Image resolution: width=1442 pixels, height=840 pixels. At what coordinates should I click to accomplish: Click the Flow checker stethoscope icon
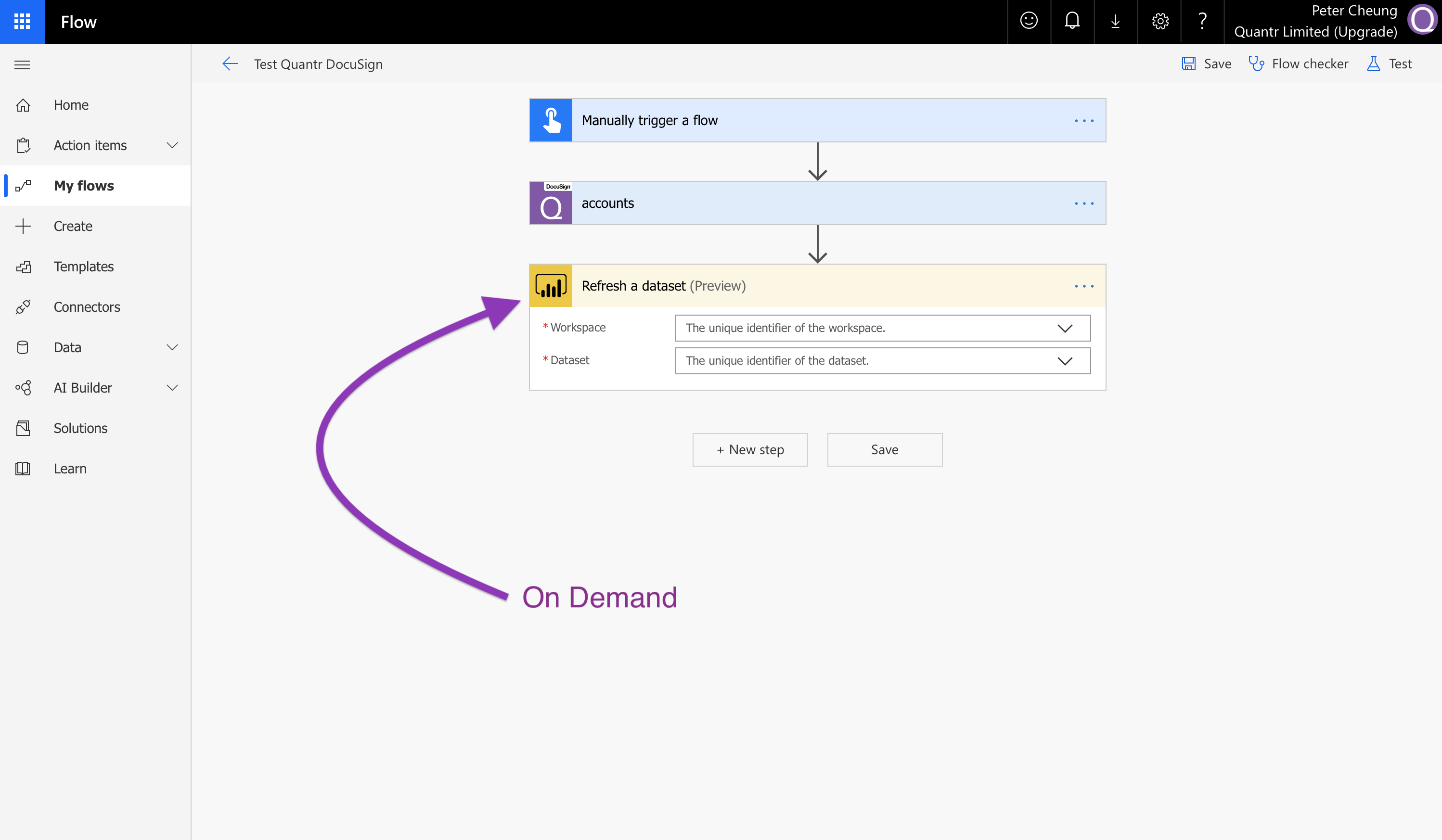point(1256,64)
